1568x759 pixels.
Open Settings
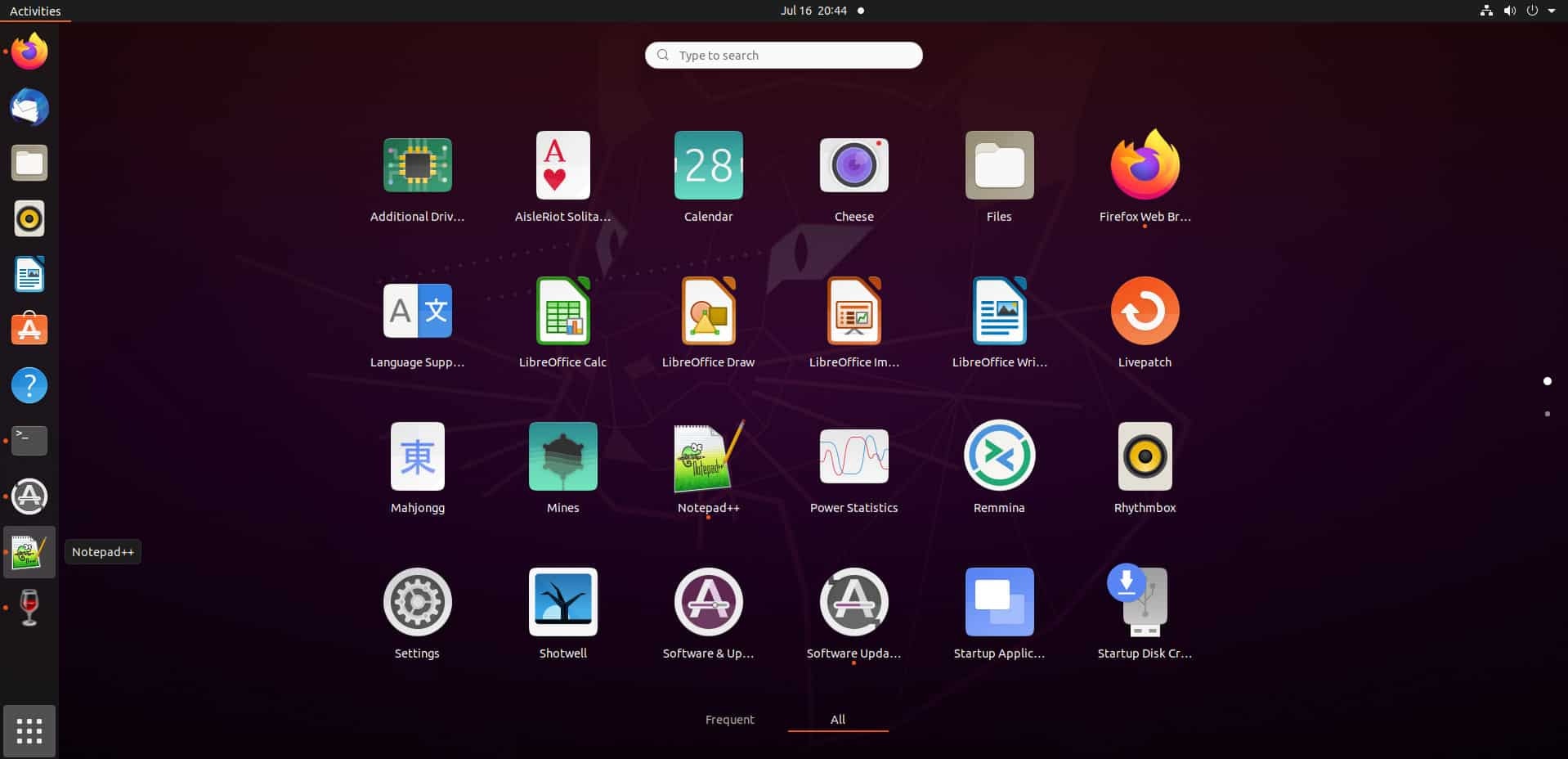tap(417, 602)
